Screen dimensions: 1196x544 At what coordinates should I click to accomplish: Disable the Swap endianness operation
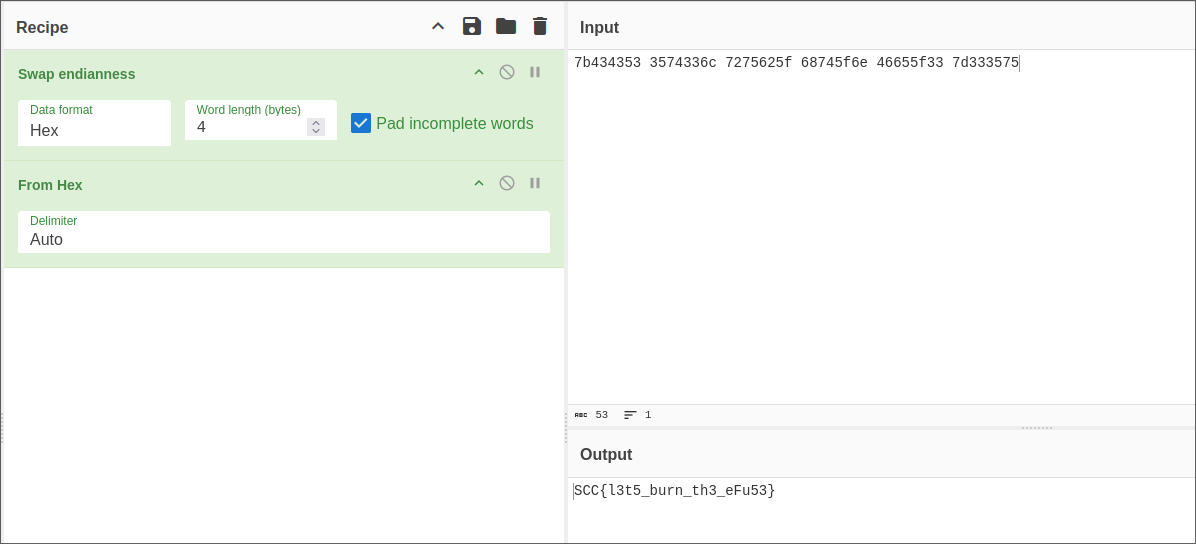point(507,72)
